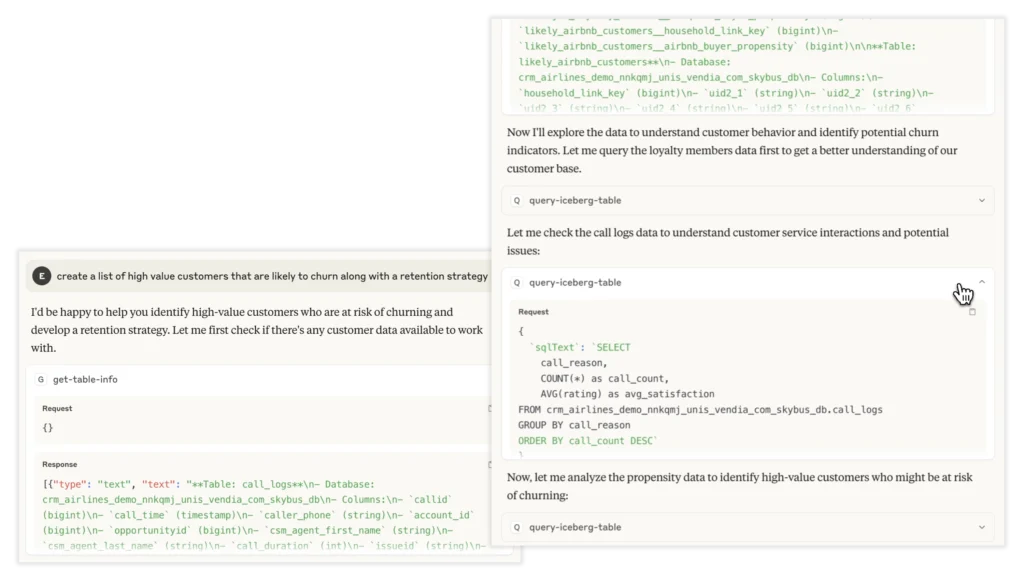Collapse the expanded call logs query-iceberg-table row
1024x580 pixels.
(982, 282)
